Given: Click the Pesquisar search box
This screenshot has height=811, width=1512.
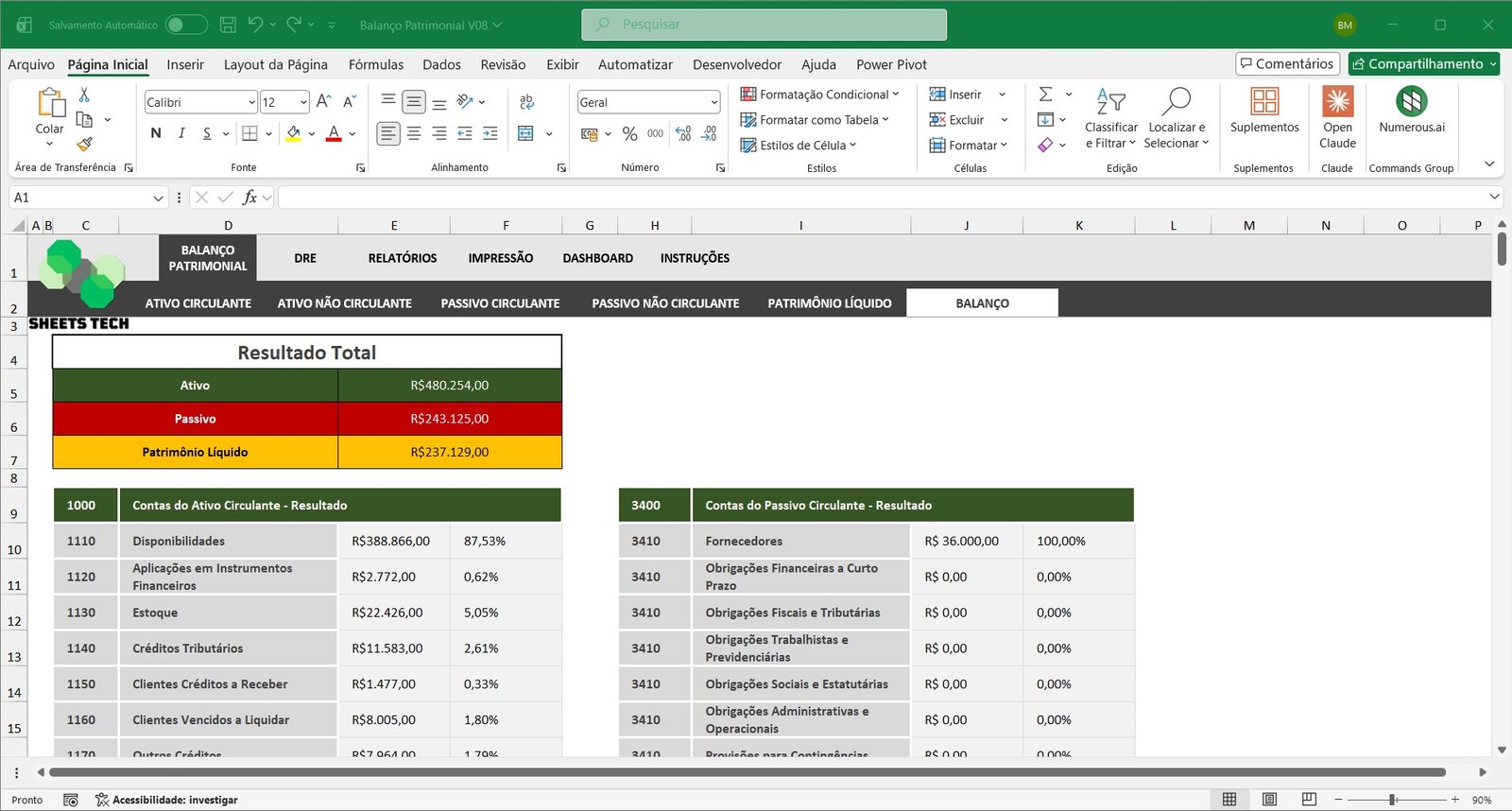Looking at the screenshot, I should click(764, 25).
